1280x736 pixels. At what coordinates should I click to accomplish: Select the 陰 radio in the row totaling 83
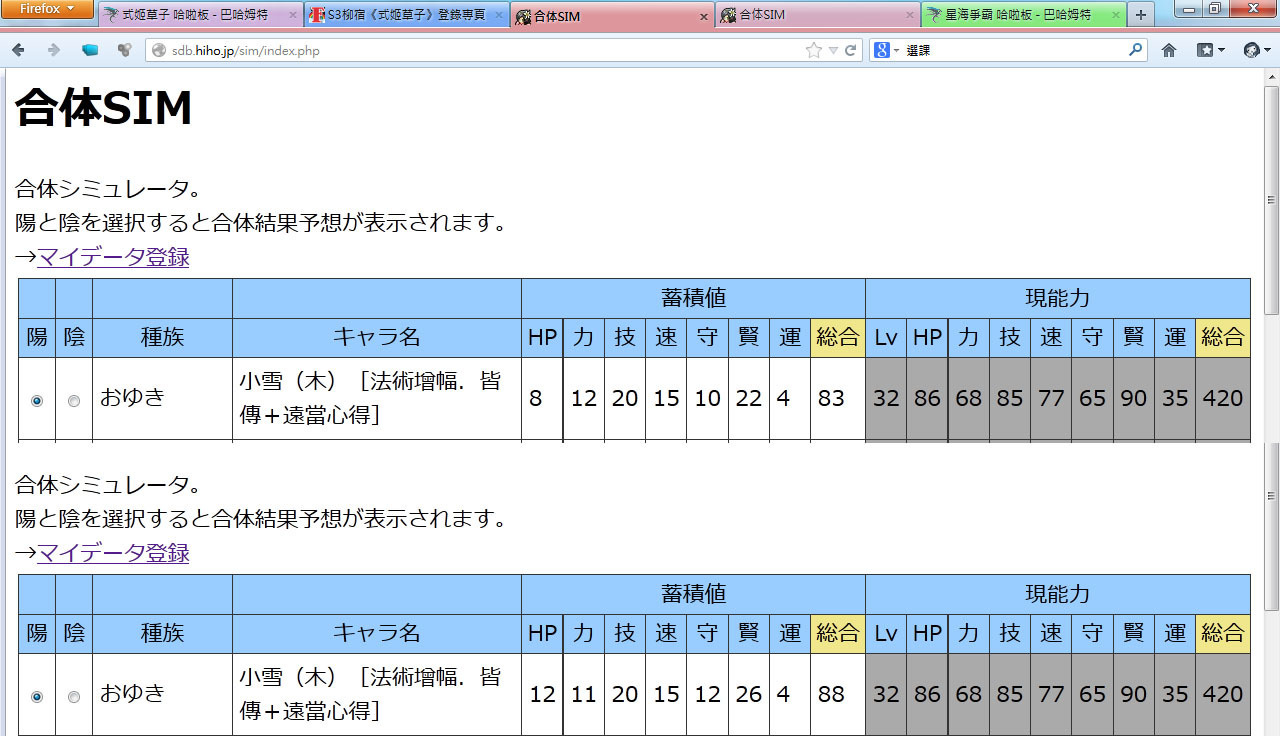tap(74, 400)
